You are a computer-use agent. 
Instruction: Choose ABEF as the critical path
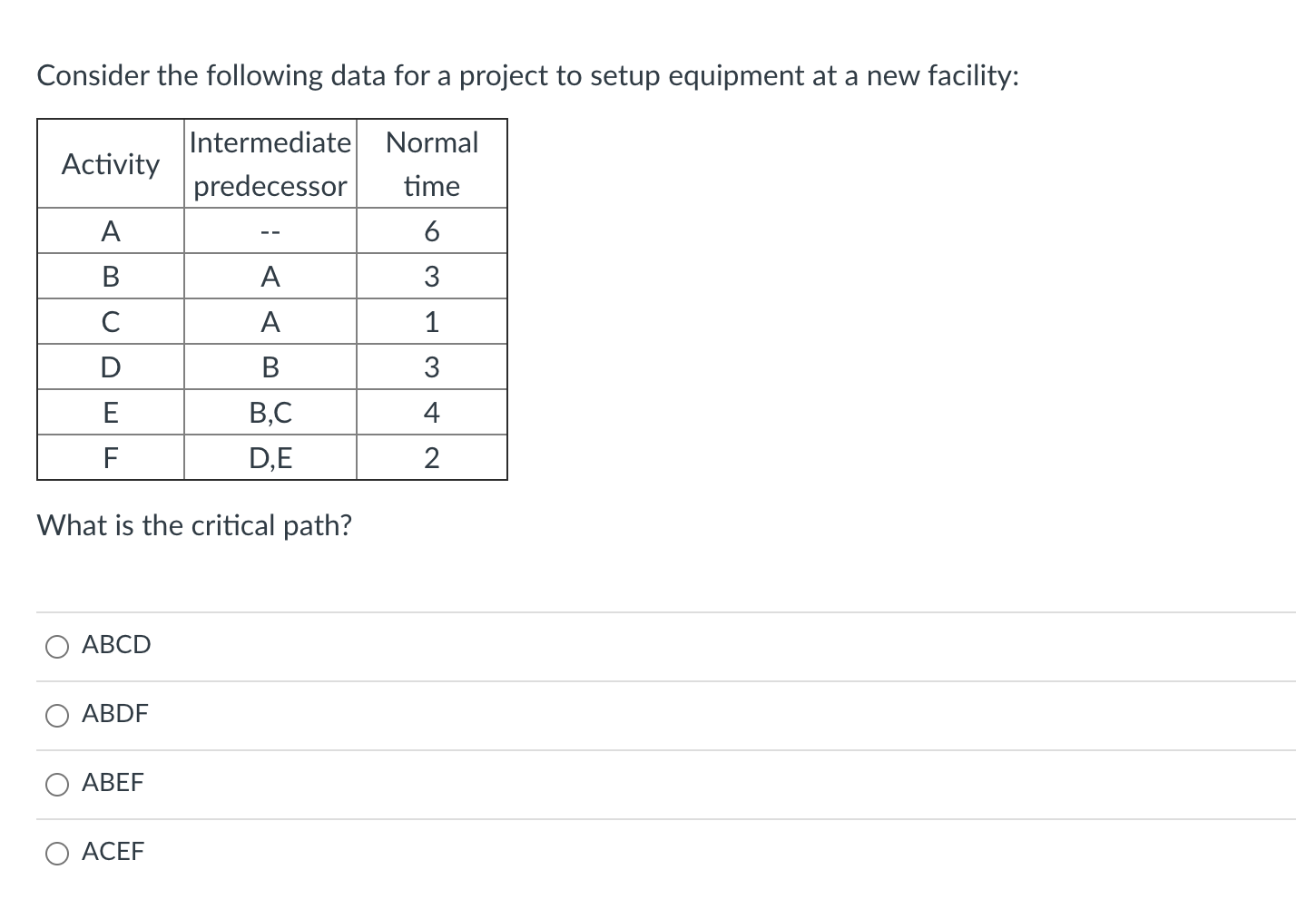(x=57, y=784)
